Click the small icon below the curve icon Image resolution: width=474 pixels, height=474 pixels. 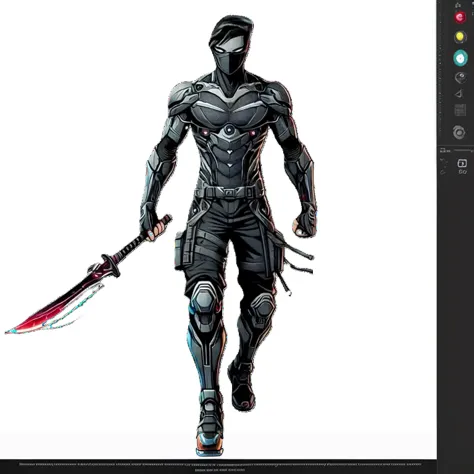pyautogui.click(x=443, y=172)
